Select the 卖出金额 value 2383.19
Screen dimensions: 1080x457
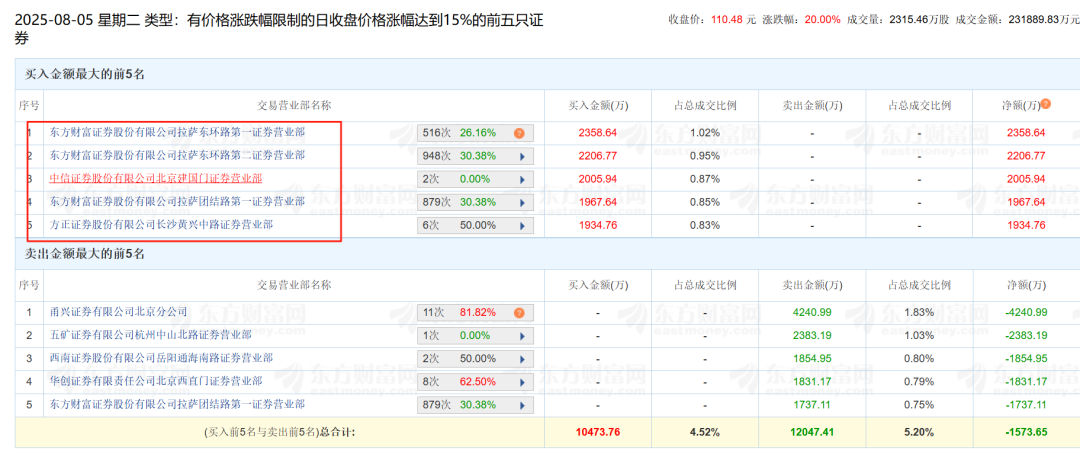[812, 336]
